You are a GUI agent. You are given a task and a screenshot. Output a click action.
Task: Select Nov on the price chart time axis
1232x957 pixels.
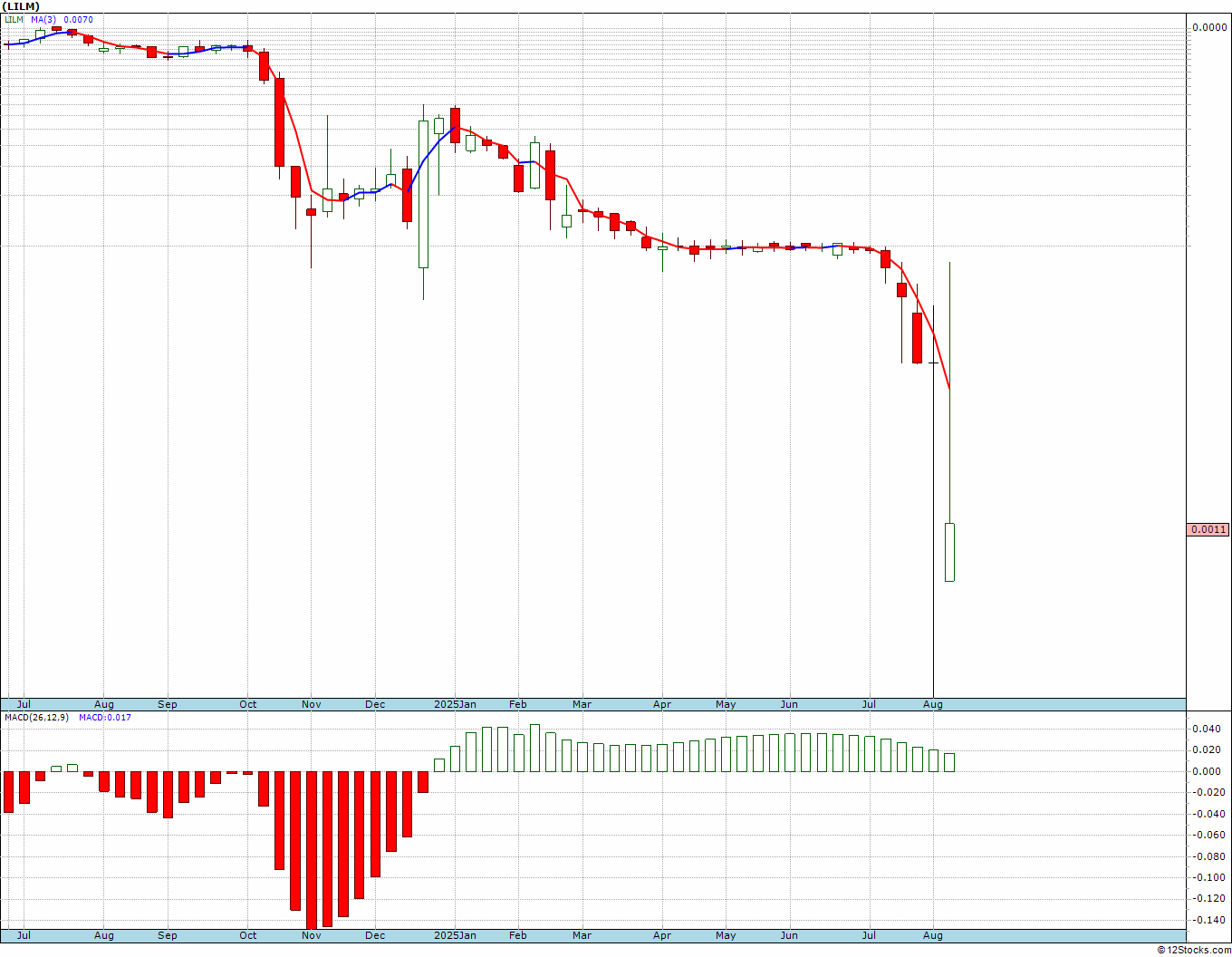(x=312, y=704)
